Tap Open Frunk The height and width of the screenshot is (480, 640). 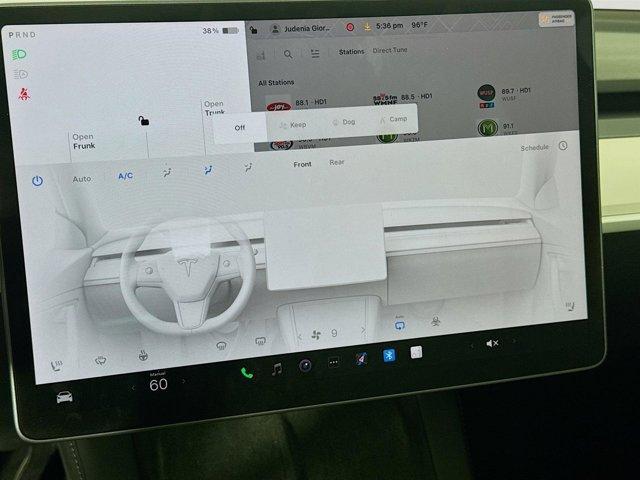click(x=84, y=141)
